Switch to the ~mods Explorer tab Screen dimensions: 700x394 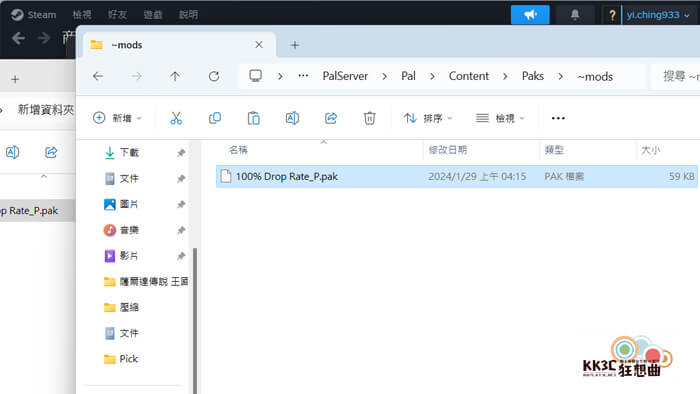tap(179, 45)
